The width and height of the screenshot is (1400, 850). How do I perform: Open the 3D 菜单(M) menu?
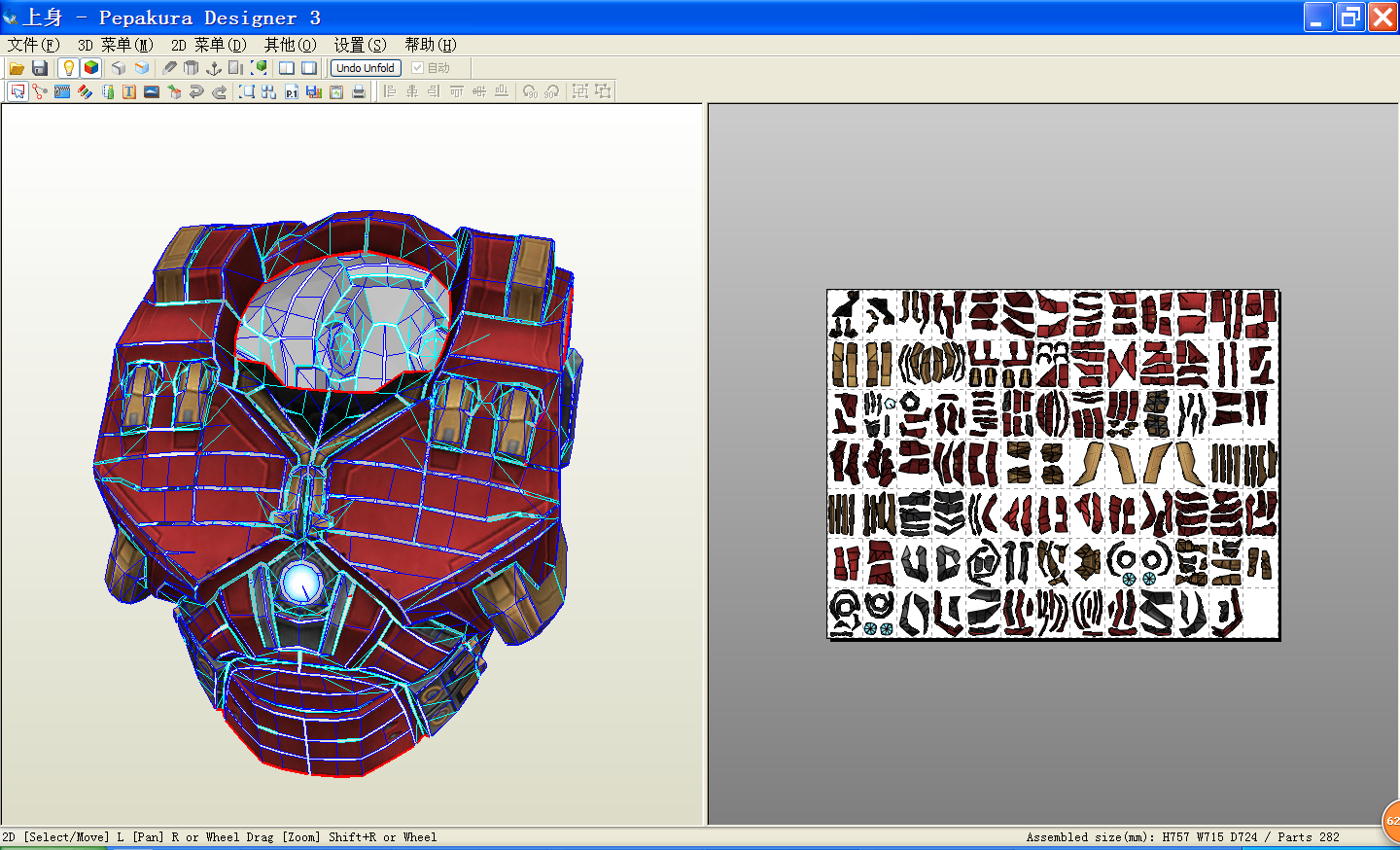[x=116, y=45]
